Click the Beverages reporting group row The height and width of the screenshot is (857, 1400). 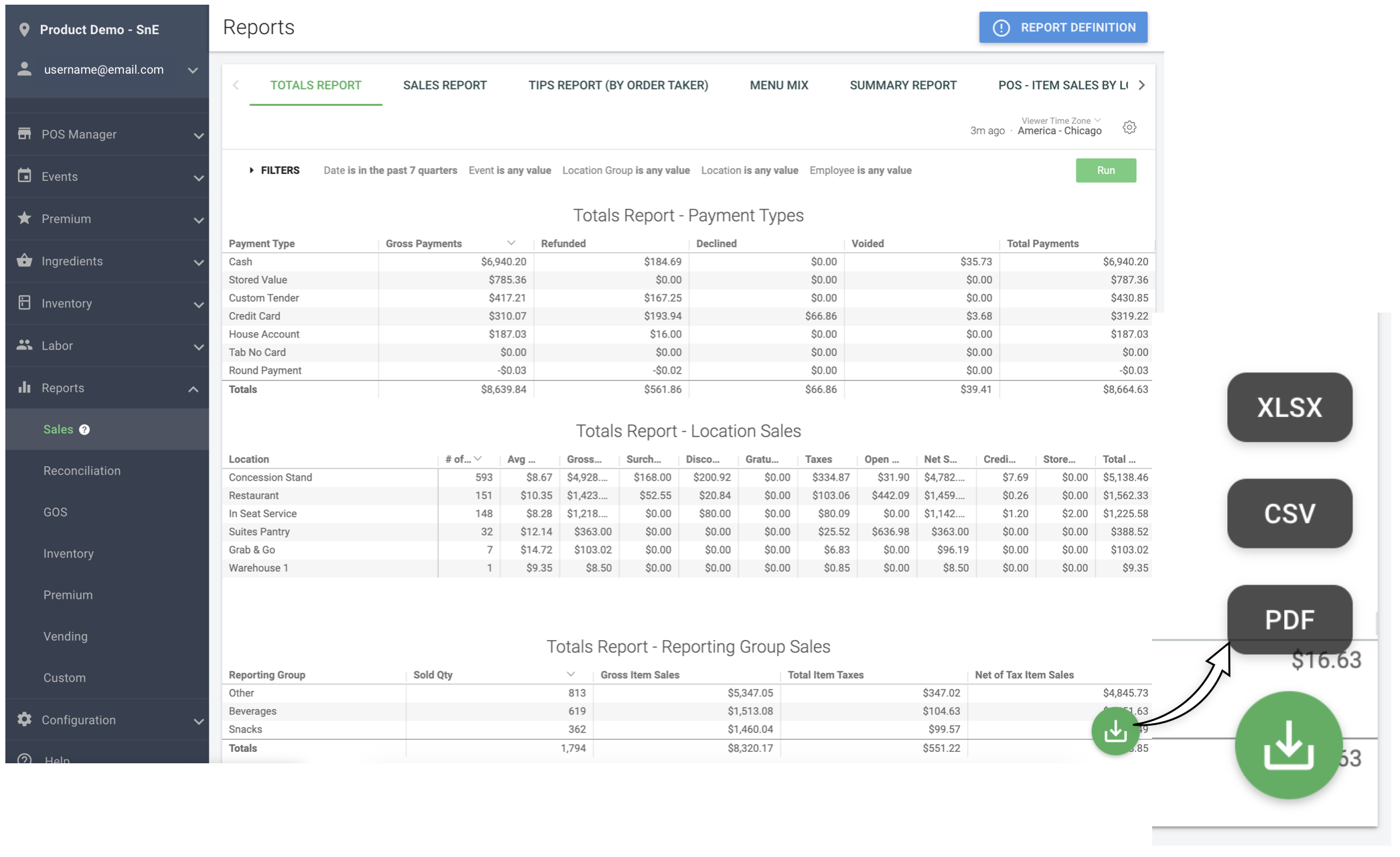[688, 711]
